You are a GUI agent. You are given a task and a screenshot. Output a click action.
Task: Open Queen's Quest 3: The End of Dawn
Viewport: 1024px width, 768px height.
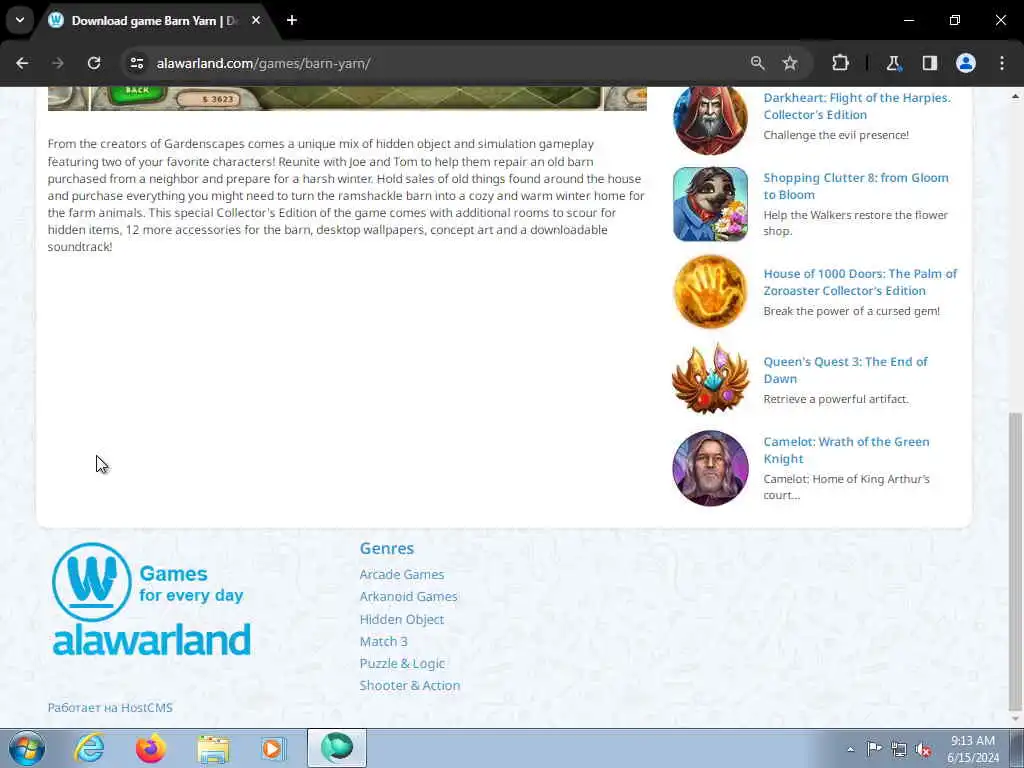(x=845, y=370)
